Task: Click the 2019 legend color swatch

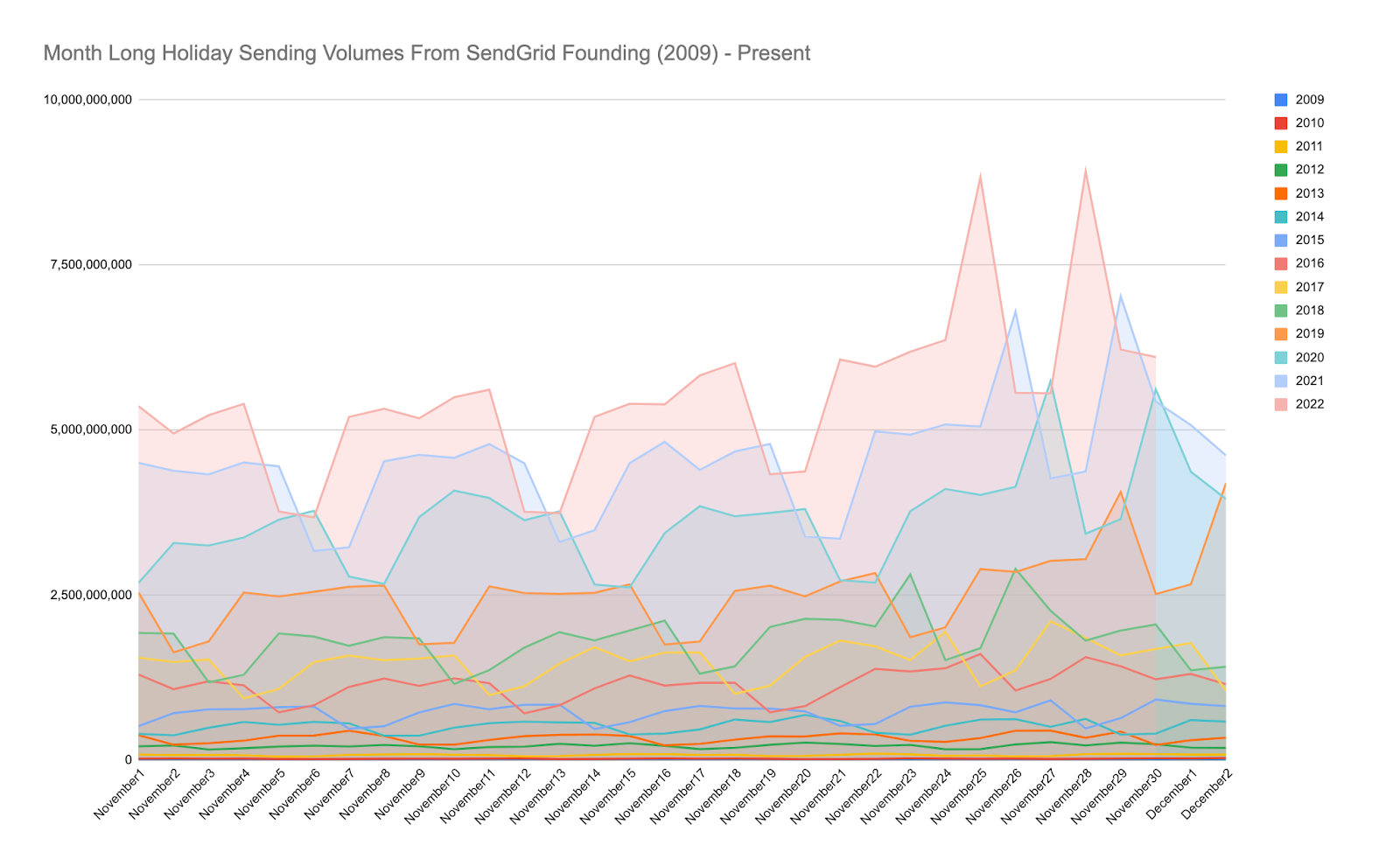Action: click(x=1281, y=334)
